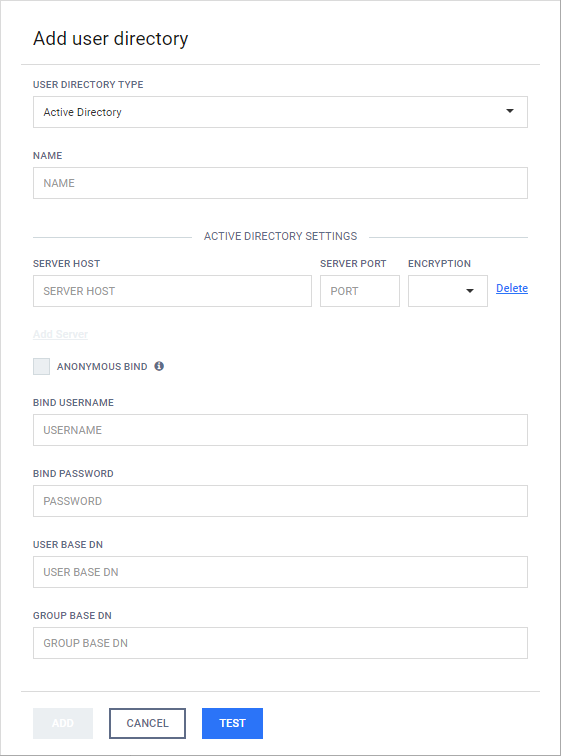Click the Anonymous Bind info icon
The image size is (561, 756).
(159, 366)
